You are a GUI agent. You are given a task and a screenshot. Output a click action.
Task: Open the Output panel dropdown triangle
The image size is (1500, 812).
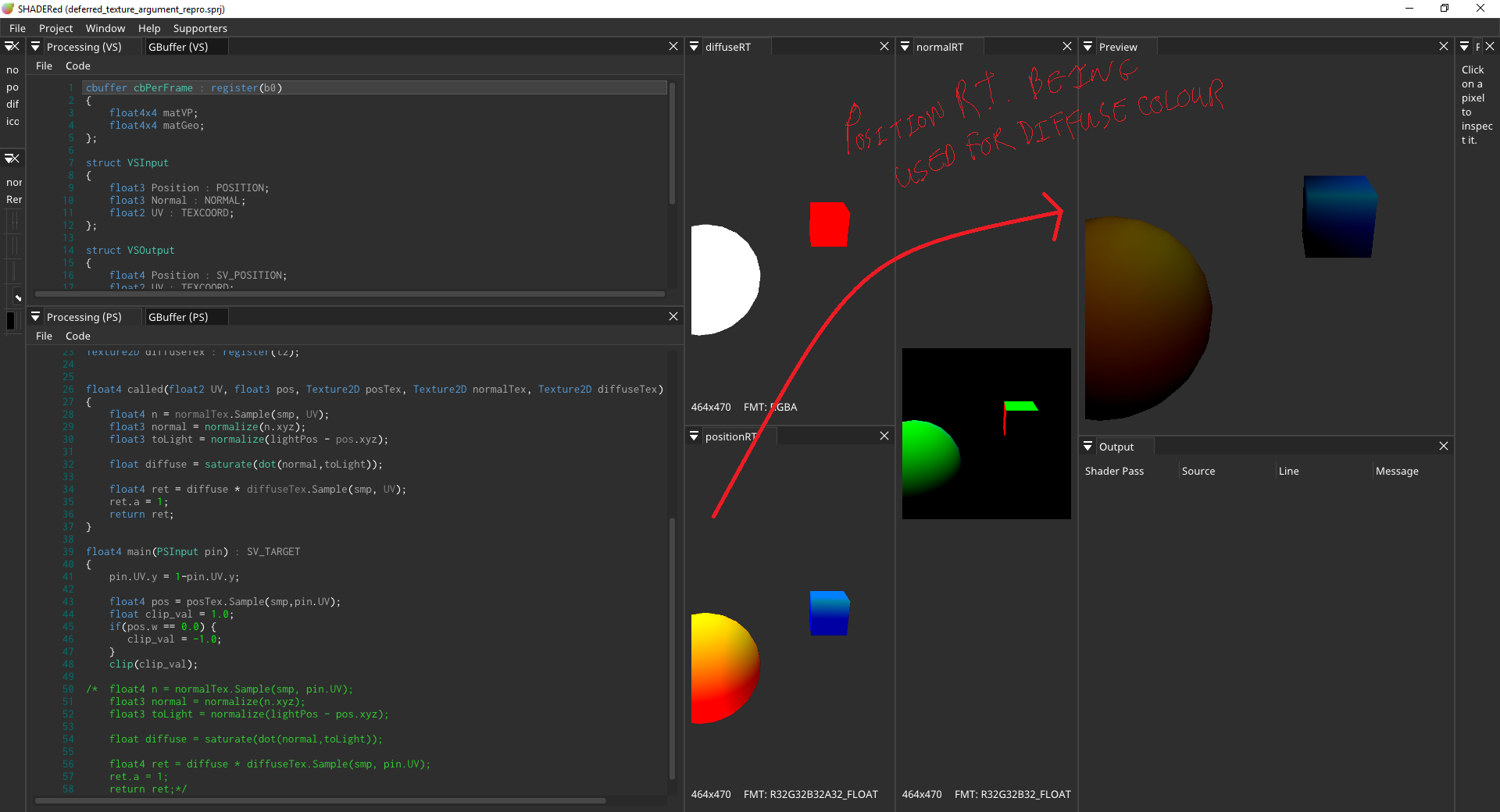(x=1087, y=447)
